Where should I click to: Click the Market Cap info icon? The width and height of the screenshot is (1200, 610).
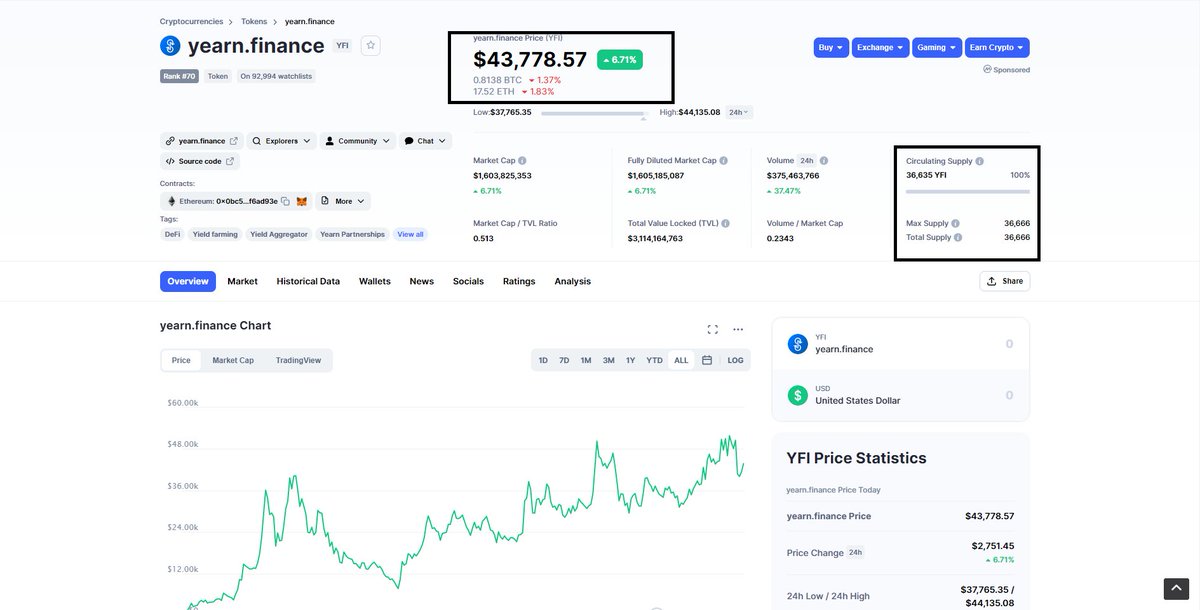coord(522,161)
